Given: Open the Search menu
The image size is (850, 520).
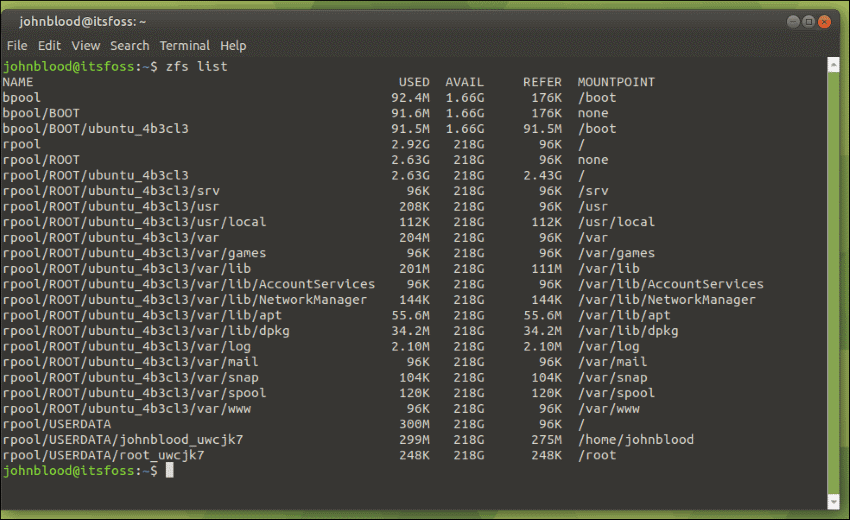Looking at the screenshot, I should coord(130,46).
